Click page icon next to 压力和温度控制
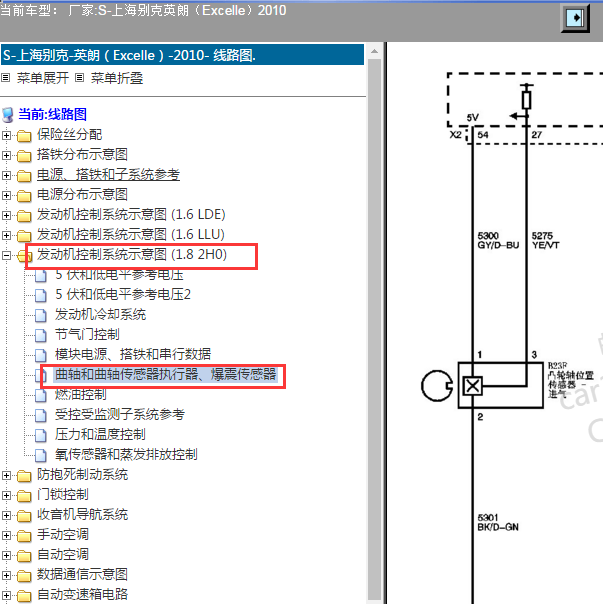603x604 pixels. click(x=41, y=436)
